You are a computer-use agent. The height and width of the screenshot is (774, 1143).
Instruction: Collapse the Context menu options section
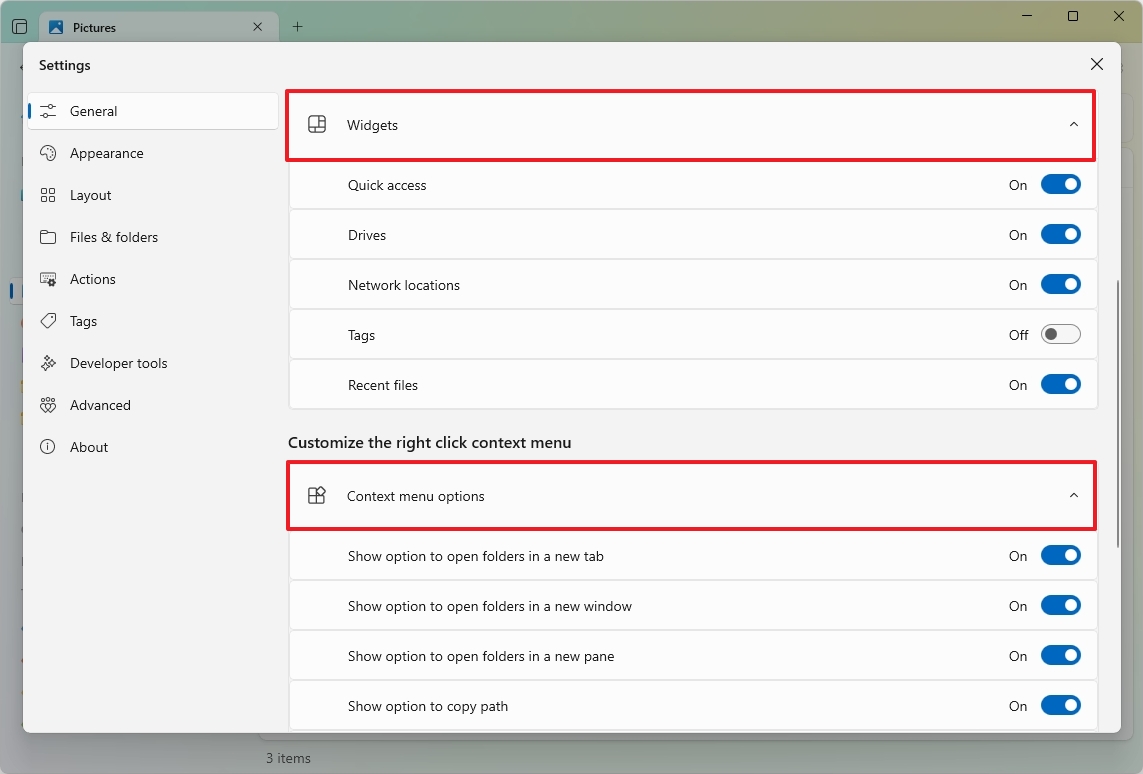click(x=1074, y=495)
